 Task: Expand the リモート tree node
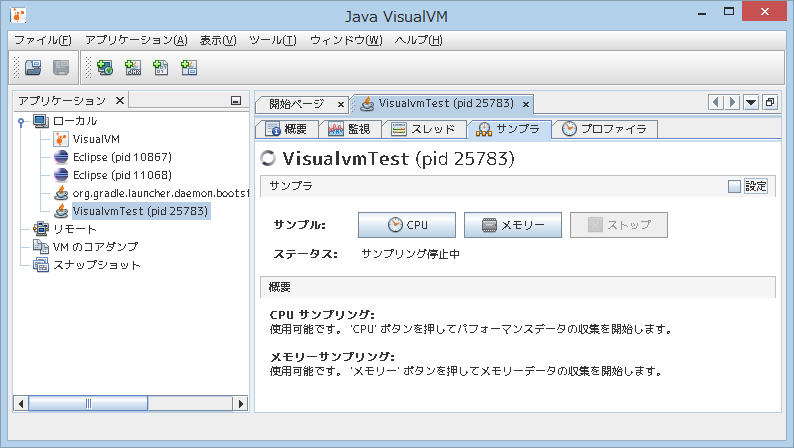click(22, 229)
